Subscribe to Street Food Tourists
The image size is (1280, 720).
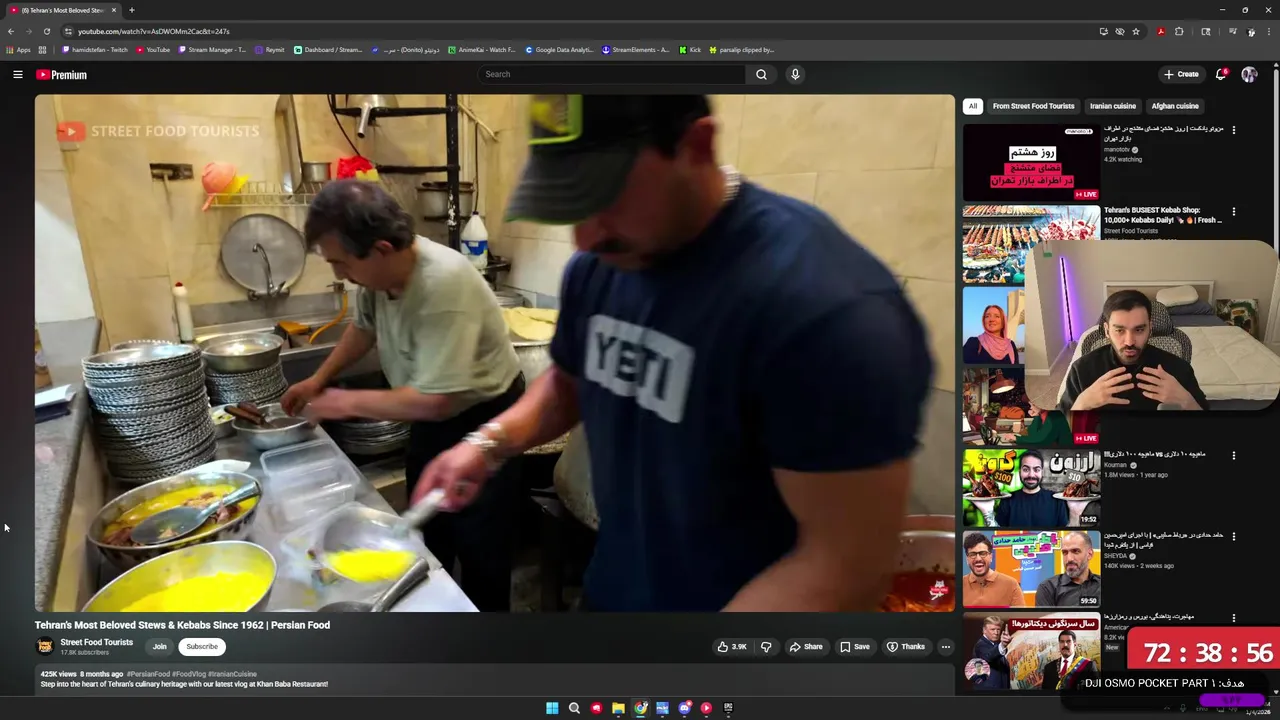click(x=202, y=647)
